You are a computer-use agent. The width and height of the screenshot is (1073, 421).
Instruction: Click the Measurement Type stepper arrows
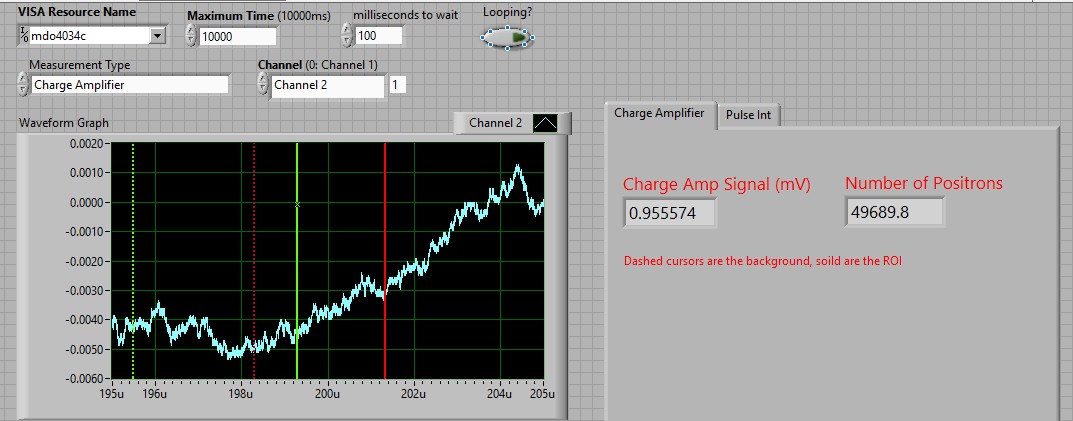[23, 85]
